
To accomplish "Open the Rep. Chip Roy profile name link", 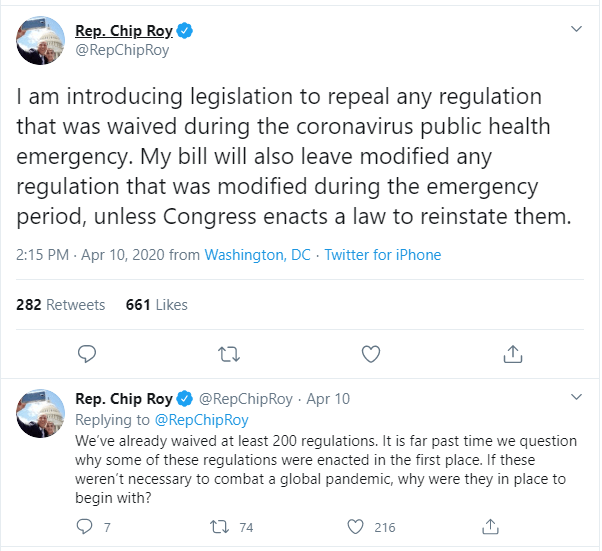I will pyautogui.click(x=124, y=31).
